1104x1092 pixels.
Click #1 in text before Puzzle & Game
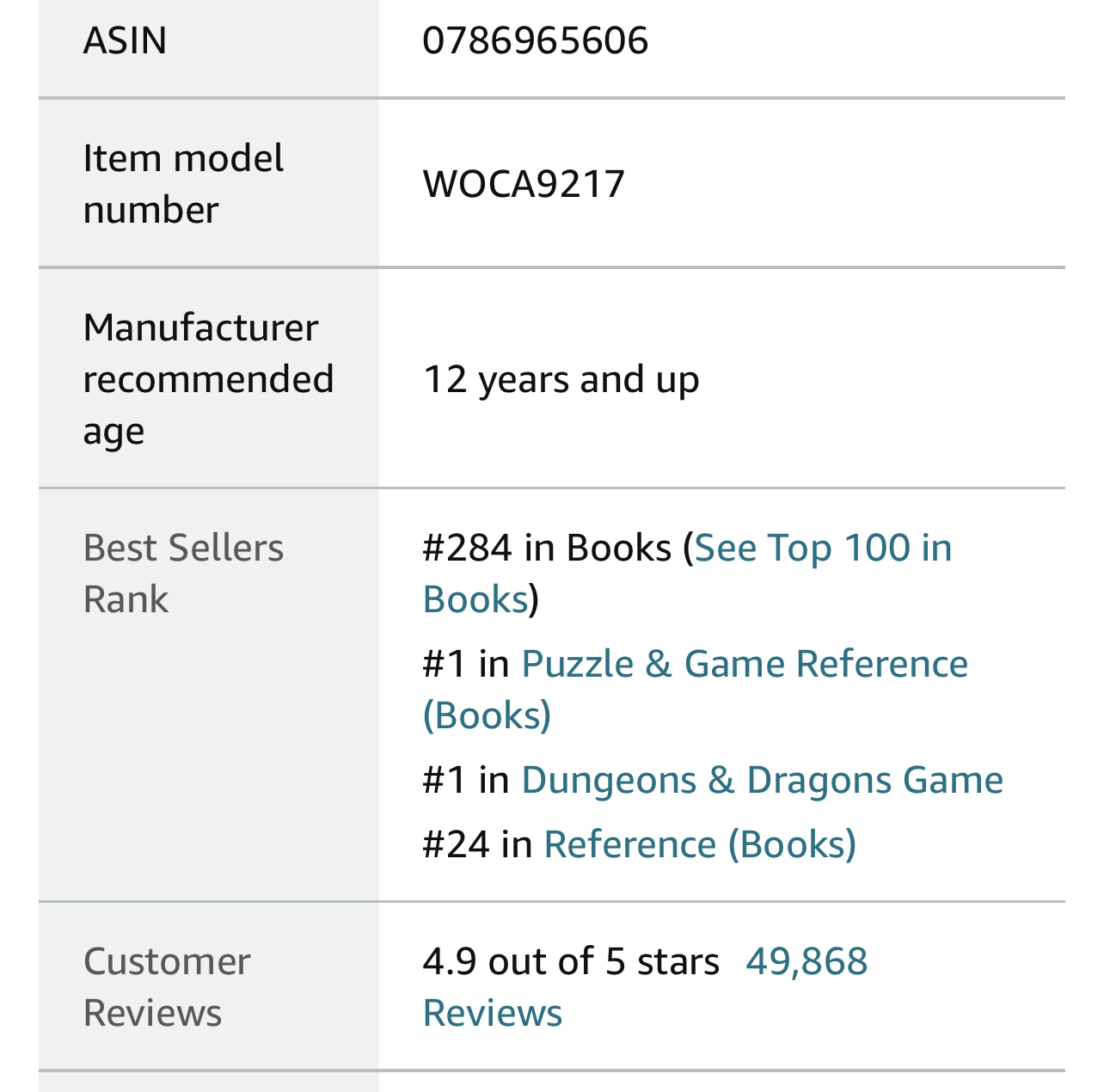coord(466,665)
